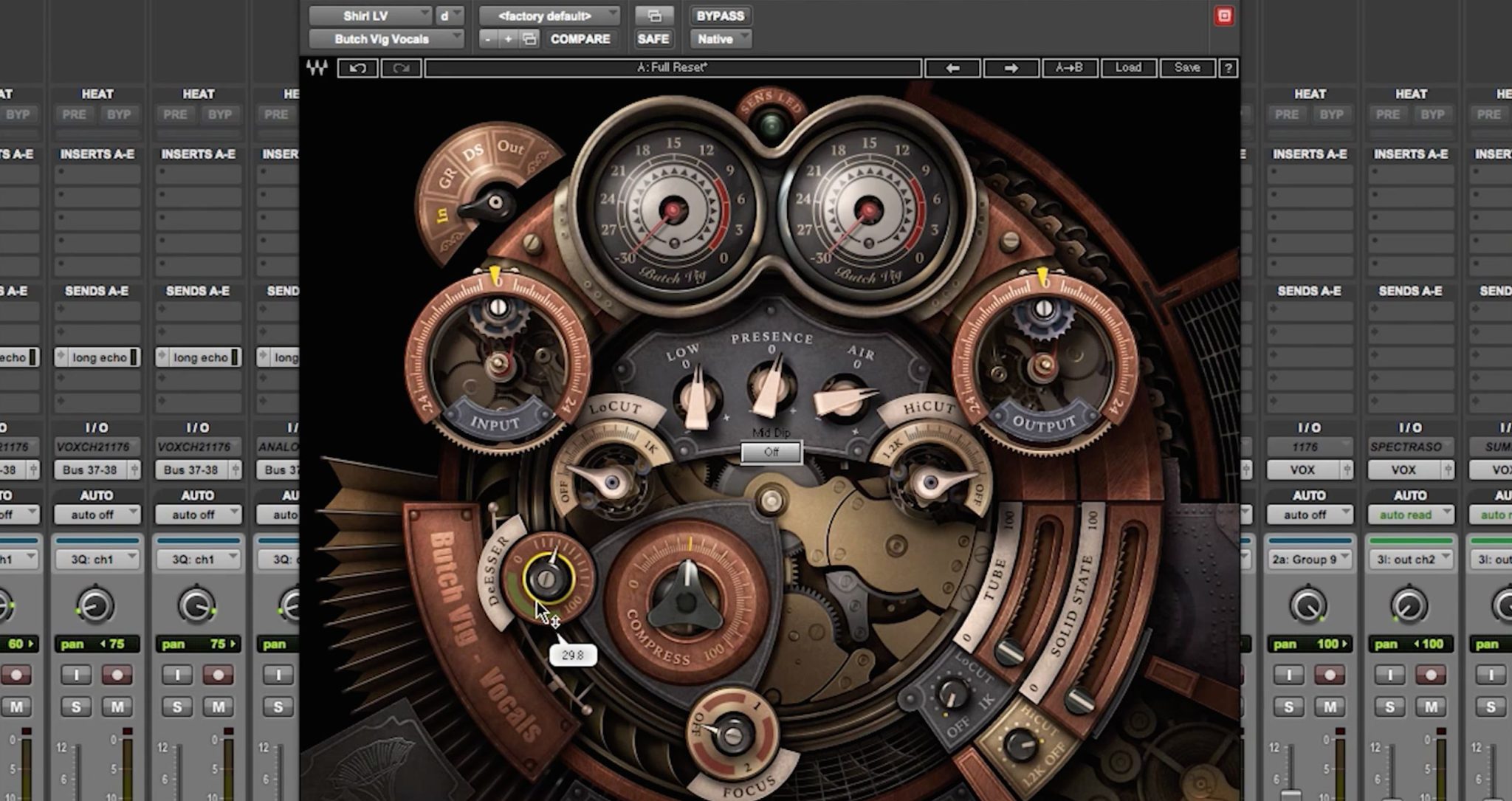Image resolution: width=1512 pixels, height=801 pixels.
Task: Open the insert position d selector
Action: coord(450,16)
